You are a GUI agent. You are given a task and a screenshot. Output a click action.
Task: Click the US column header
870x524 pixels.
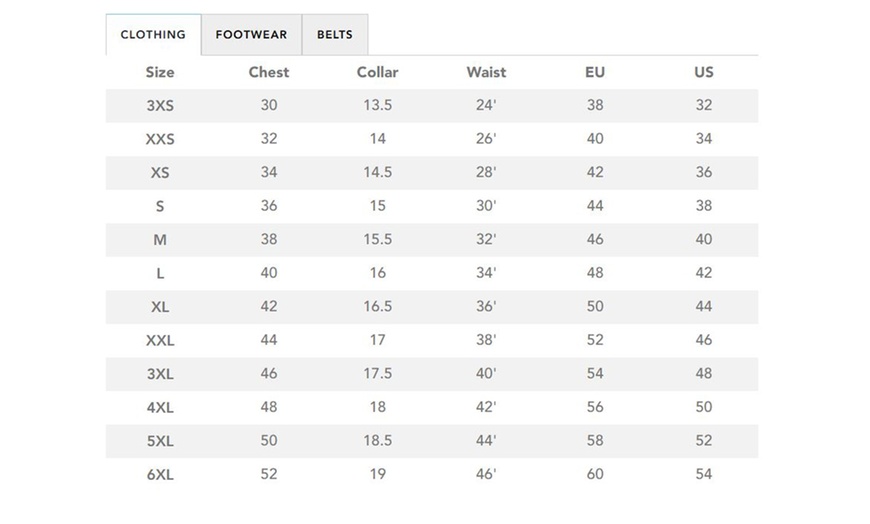point(704,72)
